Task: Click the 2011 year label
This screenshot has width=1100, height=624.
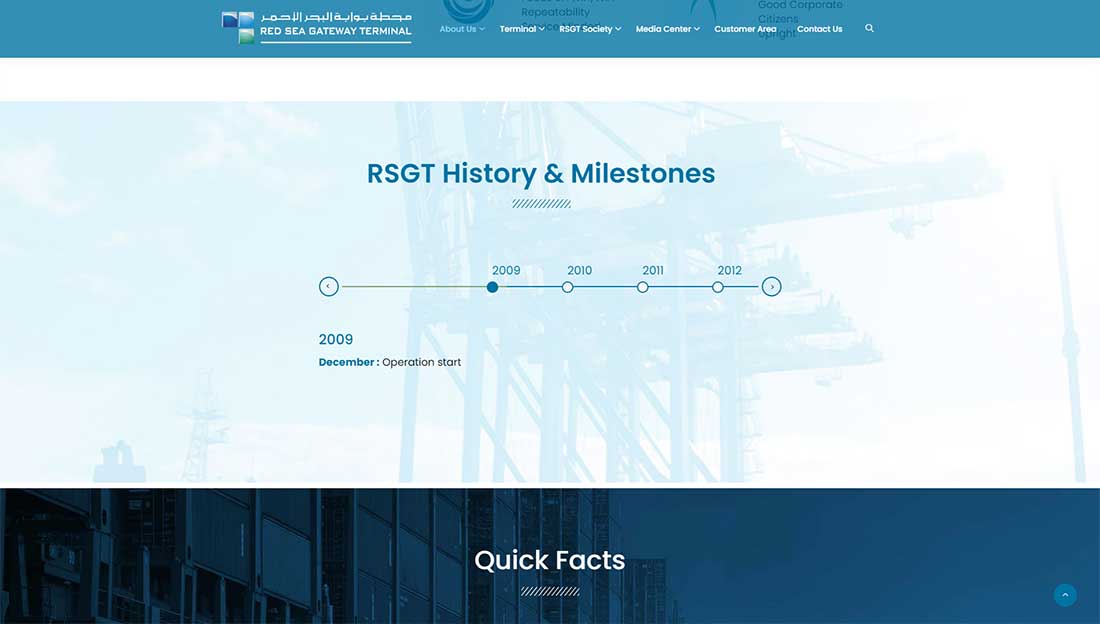Action: (653, 270)
